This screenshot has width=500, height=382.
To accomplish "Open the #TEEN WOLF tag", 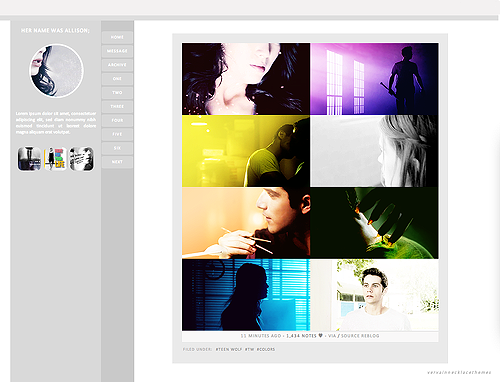I will [x=229, y=349].
